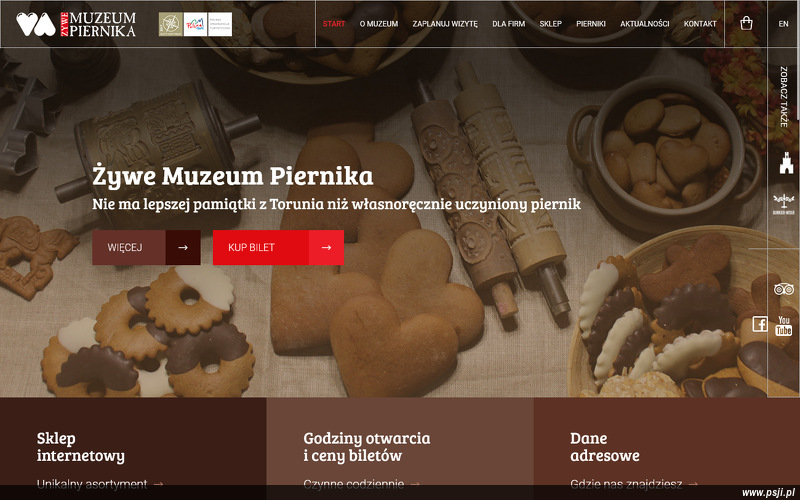Viewport: 800px width, 500px height.
Task: Expand the Zobacz także side panel
Action: (784, 96)
